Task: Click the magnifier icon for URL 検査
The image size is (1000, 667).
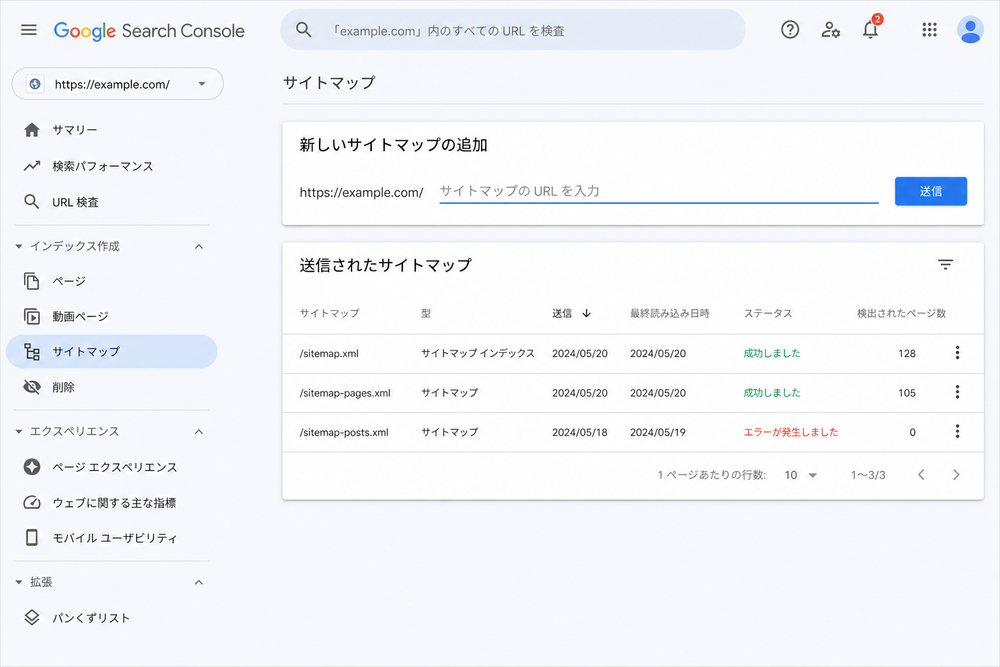Action: 32,202
